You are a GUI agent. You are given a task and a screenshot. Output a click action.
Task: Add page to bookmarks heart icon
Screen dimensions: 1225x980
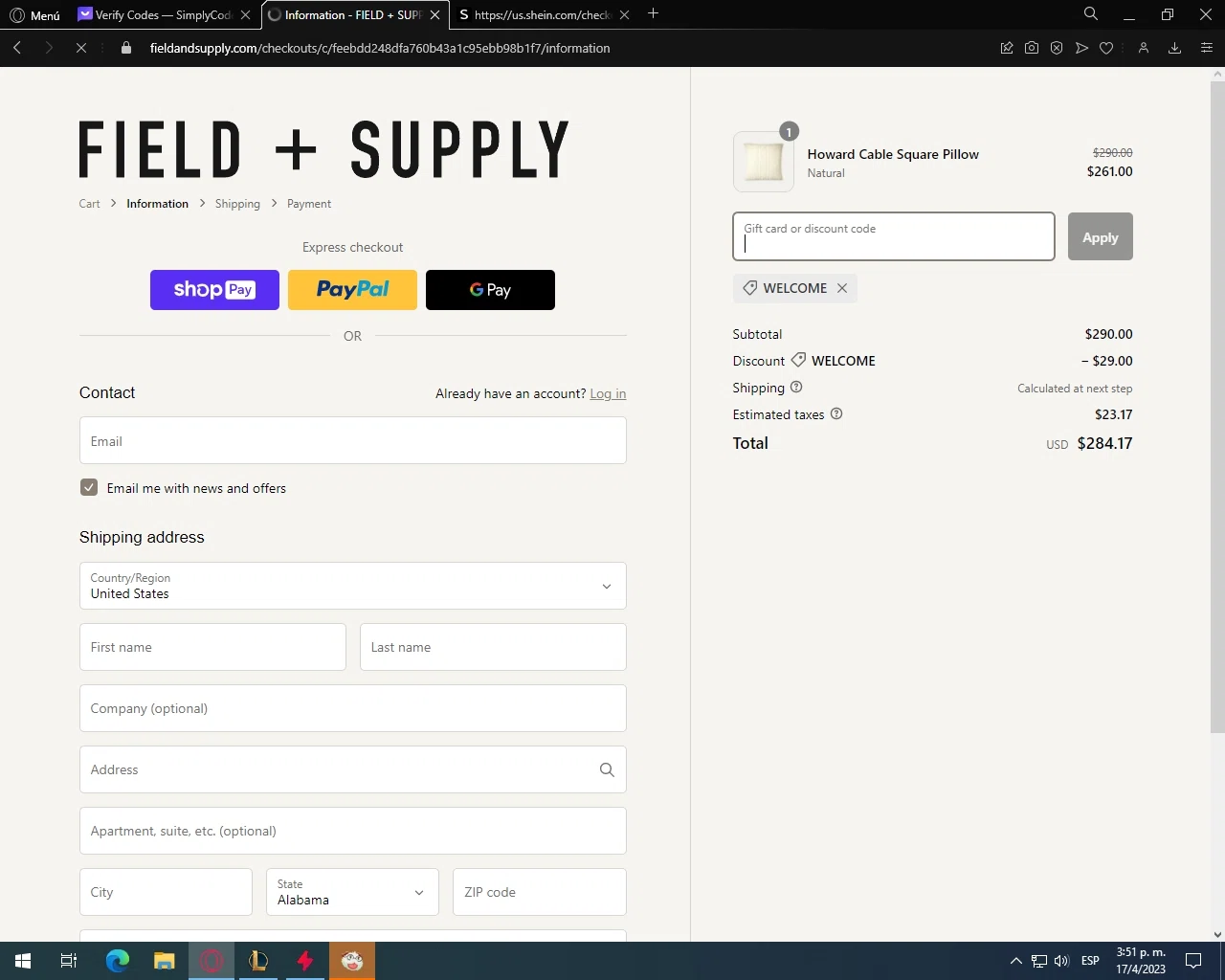[x=1106, y=48]
